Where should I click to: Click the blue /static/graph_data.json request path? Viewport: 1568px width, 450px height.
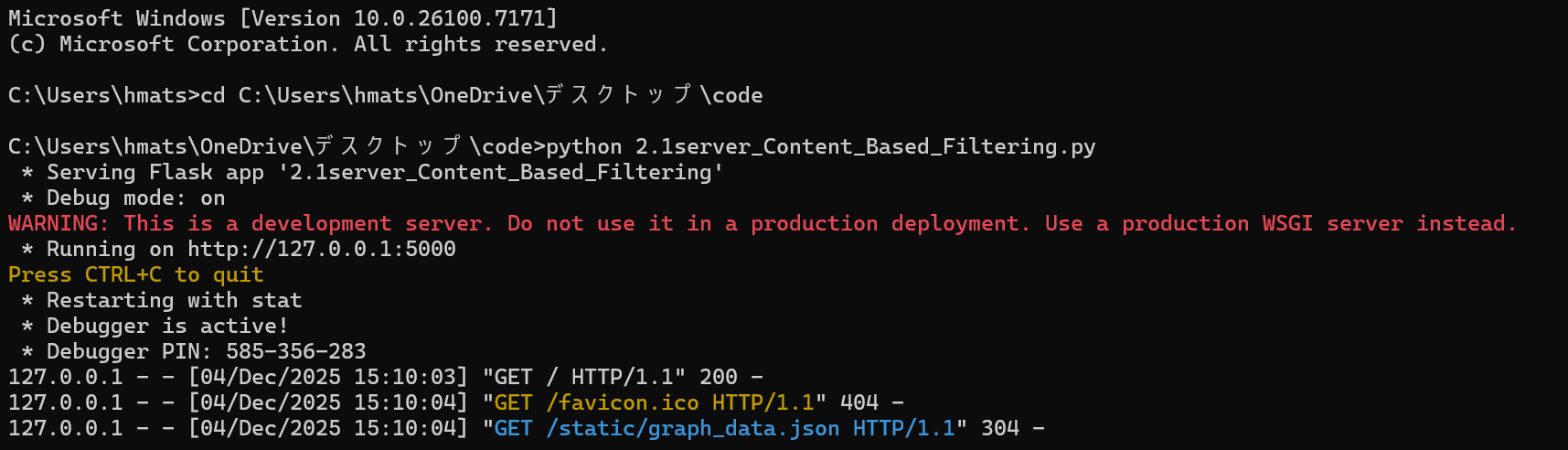coord(693,429)
